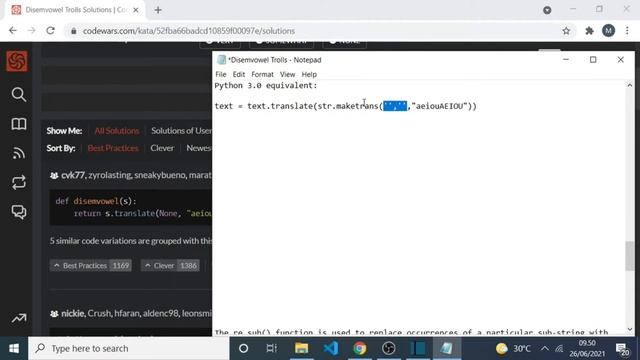Click the "aeiouAEIOU" string in Notepad
Screen dimensions: 640x360
(439, 106)
